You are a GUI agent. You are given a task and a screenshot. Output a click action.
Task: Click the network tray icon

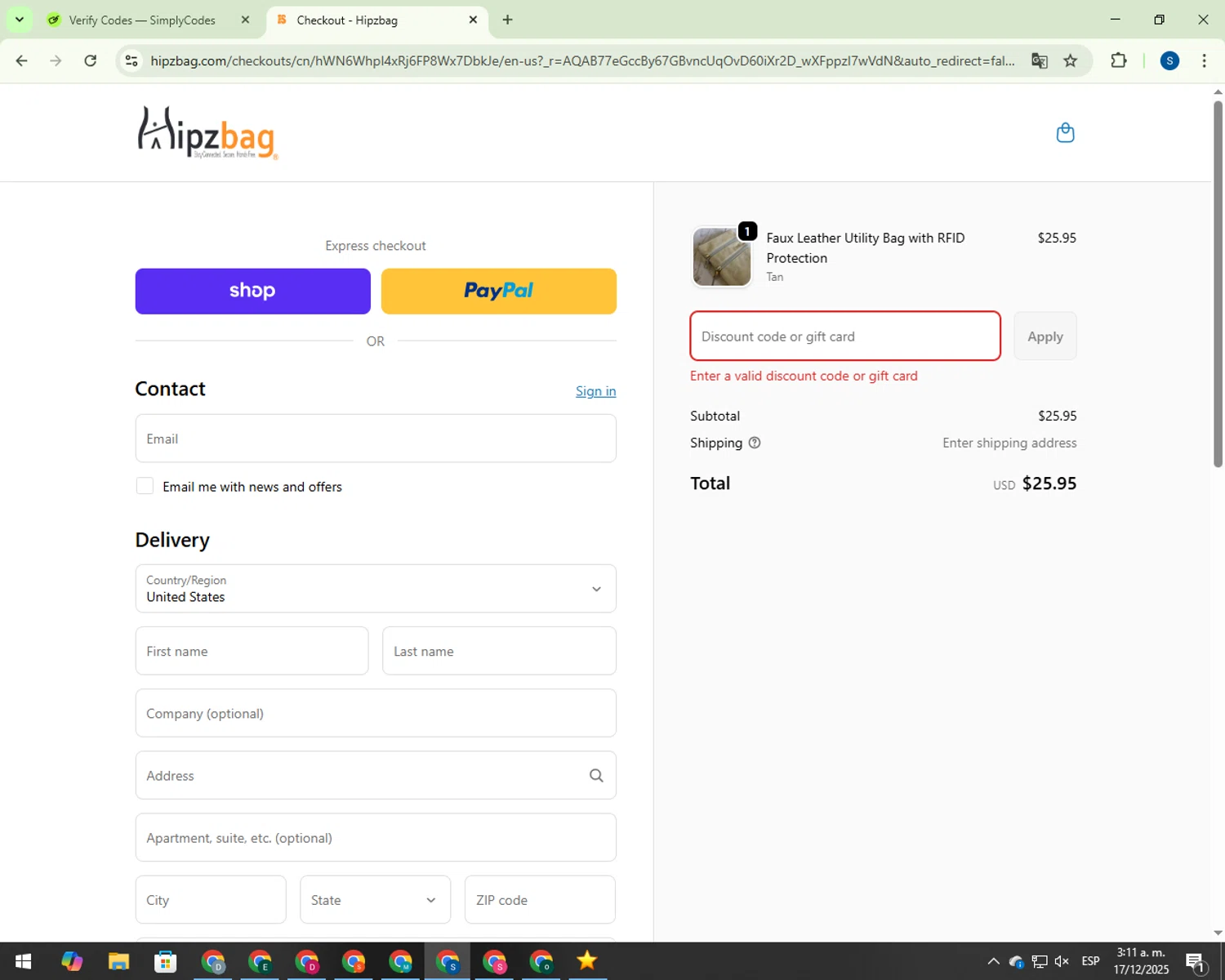pos(1039,961)
